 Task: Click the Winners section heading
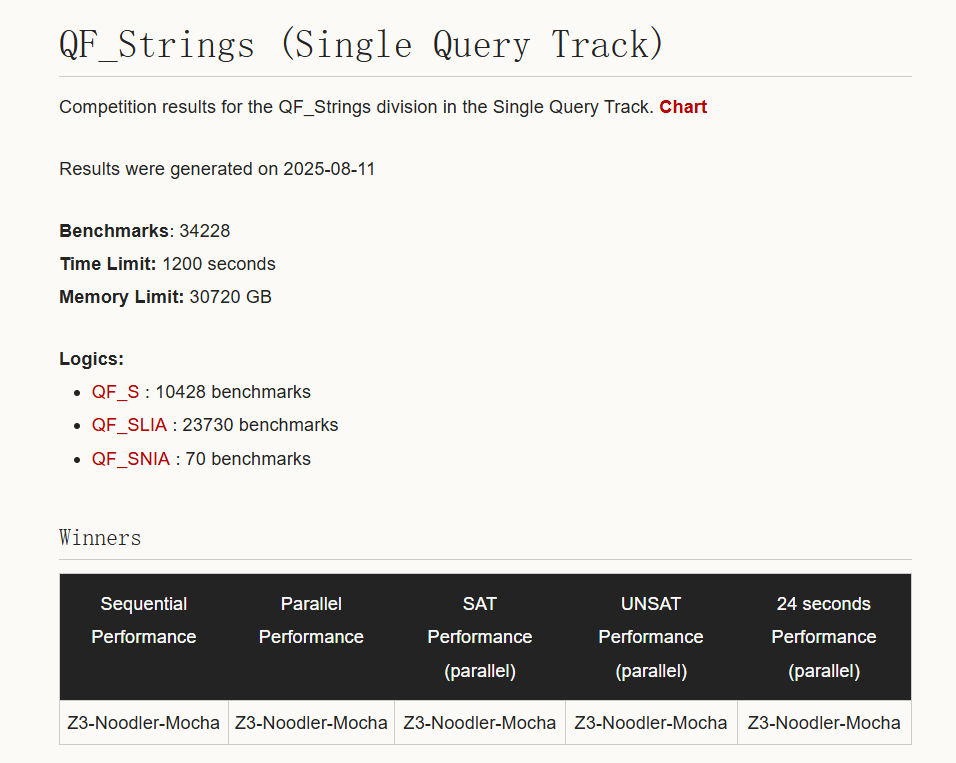point(100,538)
